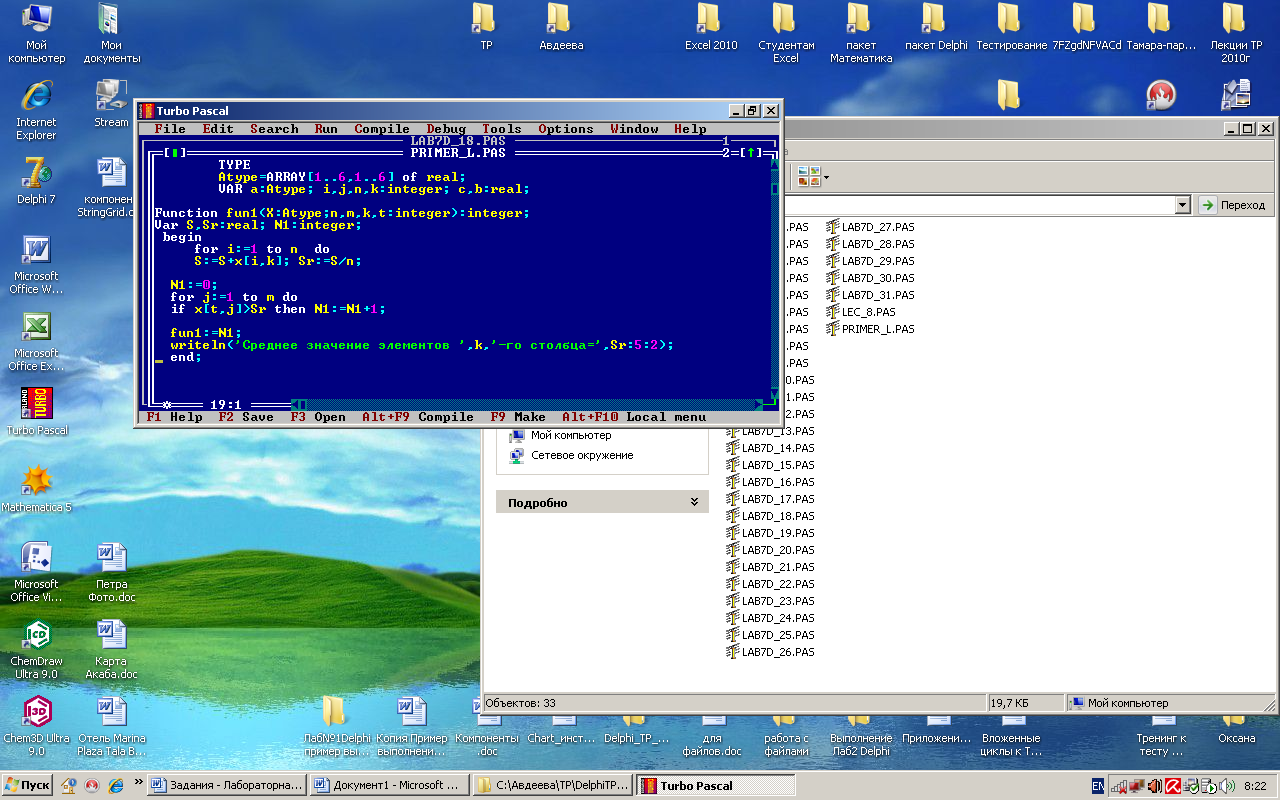Select the Петра Фото.doc desktop file

pyautogui.click(x=111, y=573)
